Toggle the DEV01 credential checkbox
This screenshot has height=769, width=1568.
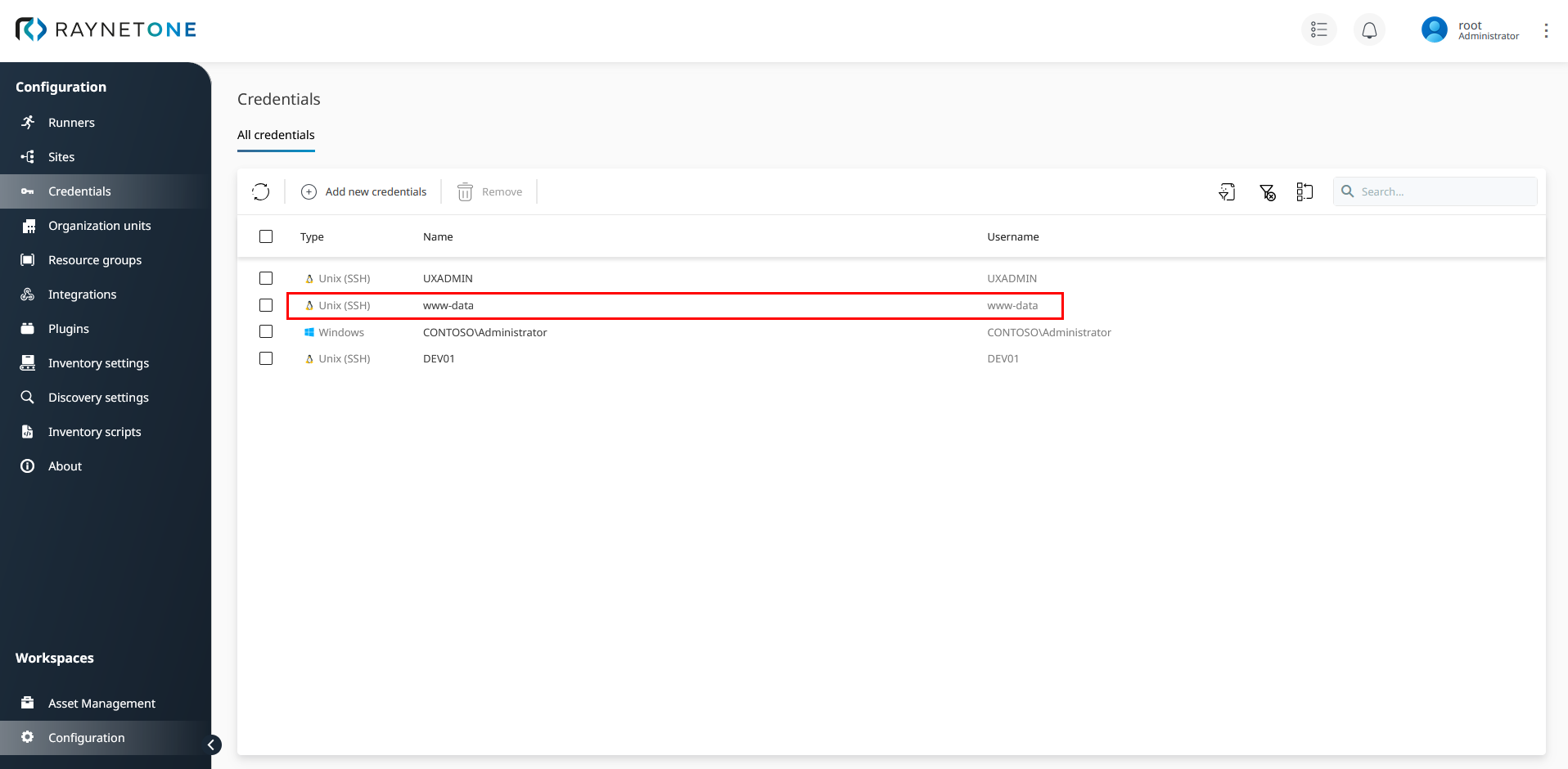point(266,358)
